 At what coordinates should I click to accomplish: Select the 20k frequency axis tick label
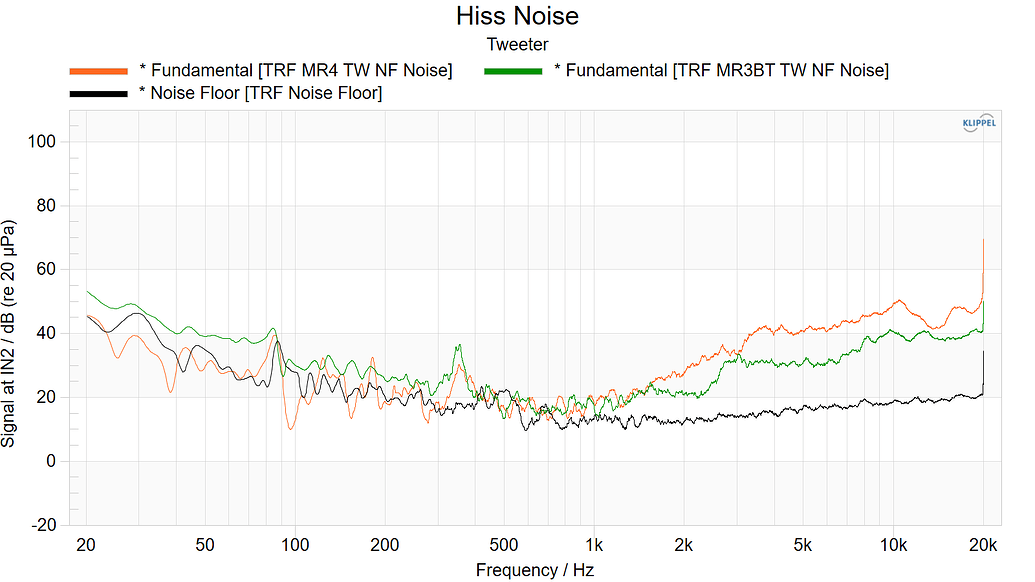point(983,545)
